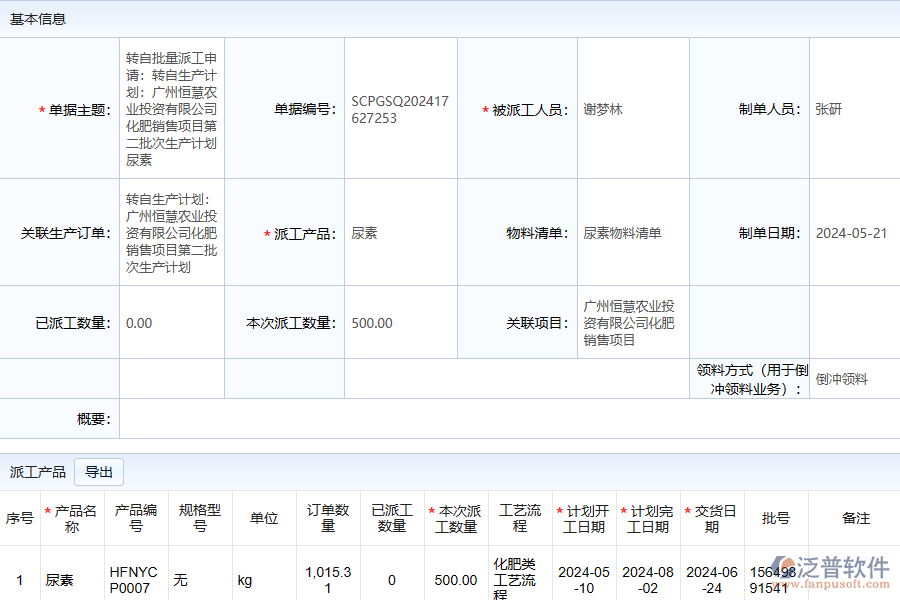Click the 备注 column header
Viewport: 900px width, 600px height.
[855, 518]
